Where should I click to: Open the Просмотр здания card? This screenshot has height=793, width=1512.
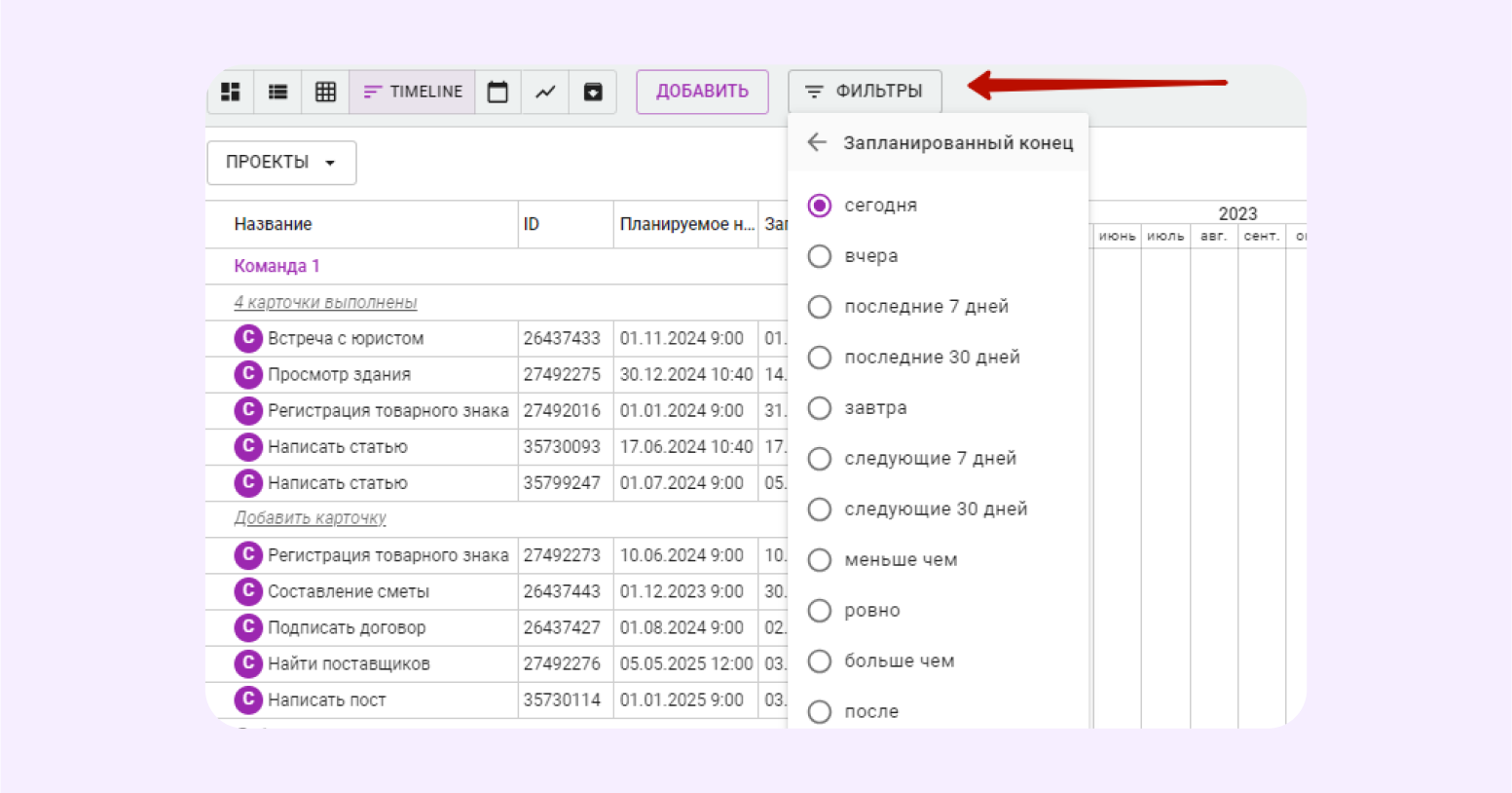(x=339, y=375)
